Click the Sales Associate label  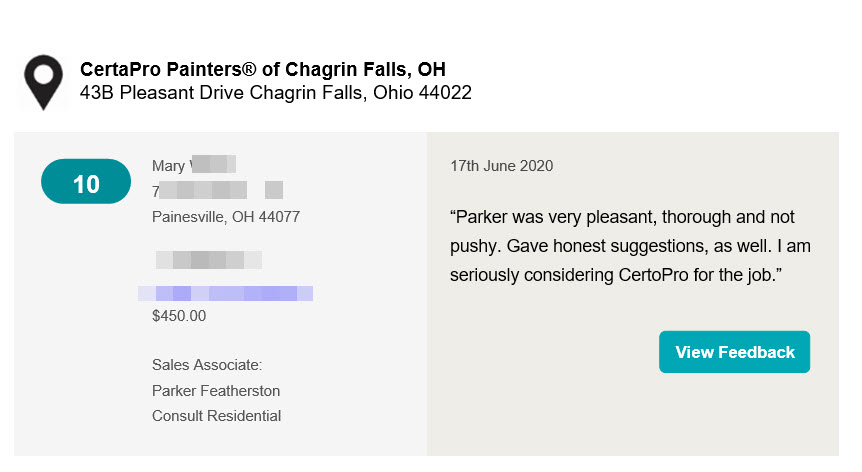(207, 365)
